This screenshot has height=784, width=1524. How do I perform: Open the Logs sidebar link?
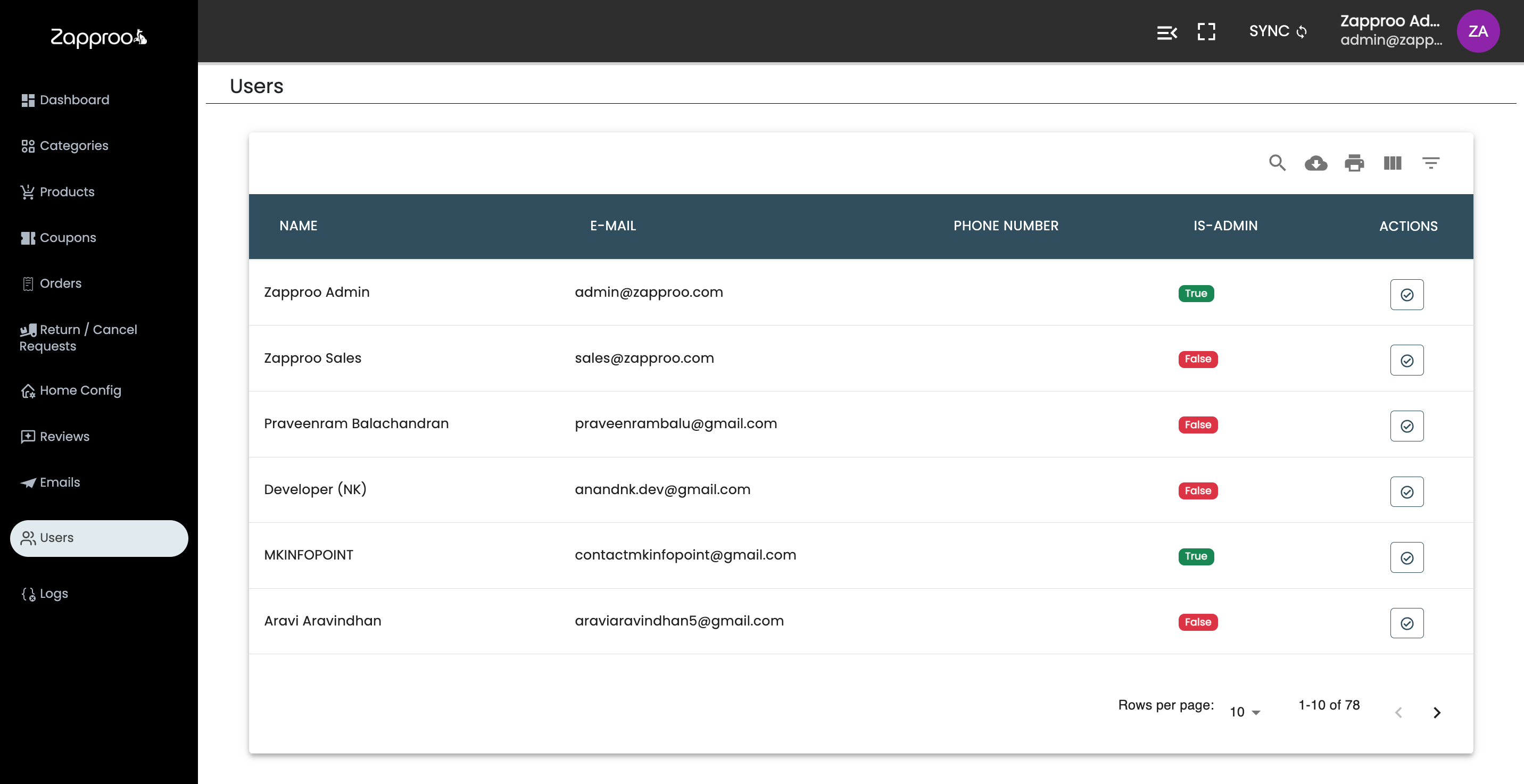53,594
